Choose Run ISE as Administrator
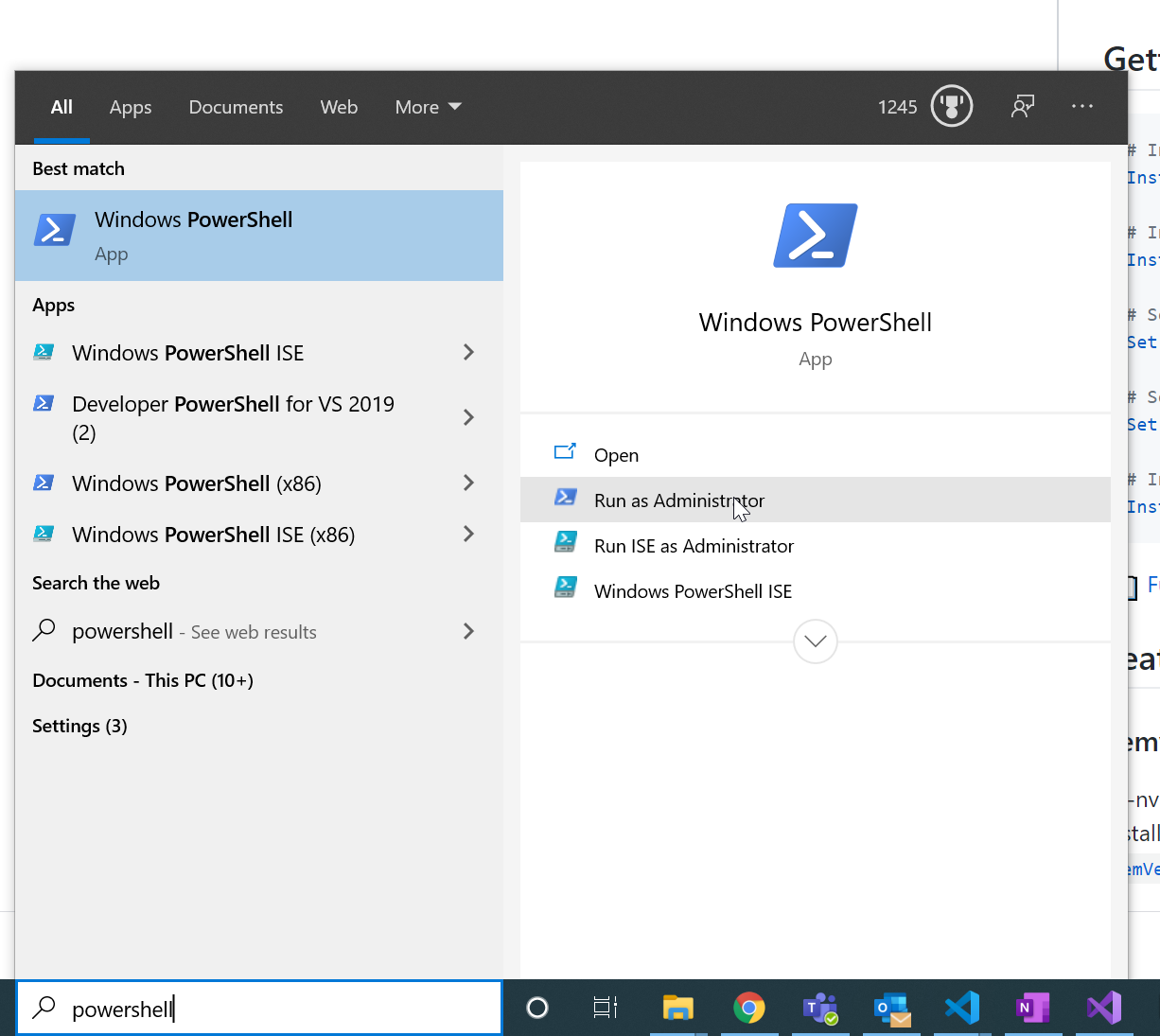The width and height of the screenshot is (1160, 1036). coord(816,545)
